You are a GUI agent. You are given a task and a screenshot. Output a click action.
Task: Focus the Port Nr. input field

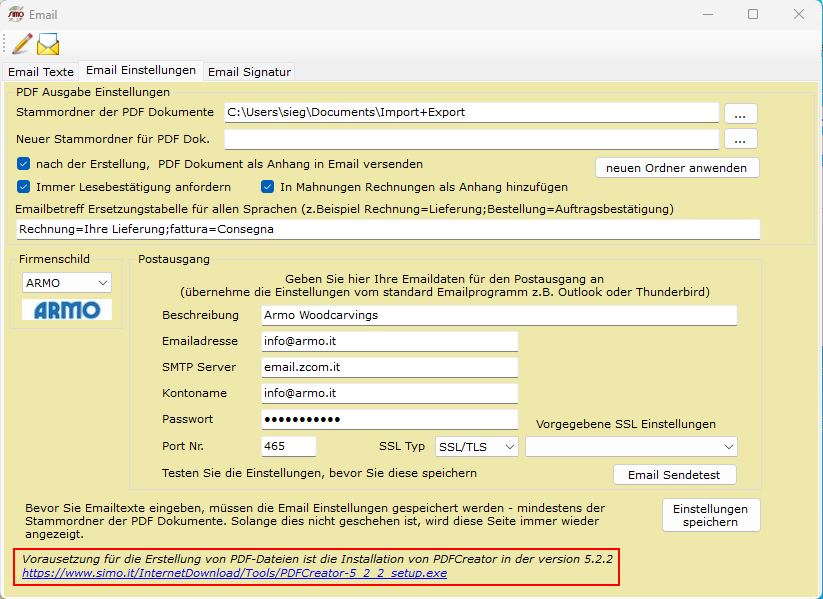pos(288,446)
